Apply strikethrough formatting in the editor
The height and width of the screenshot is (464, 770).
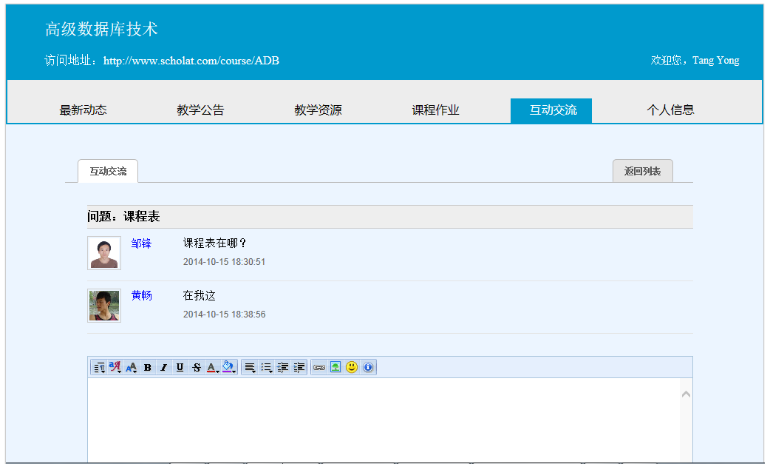[196, 368]
